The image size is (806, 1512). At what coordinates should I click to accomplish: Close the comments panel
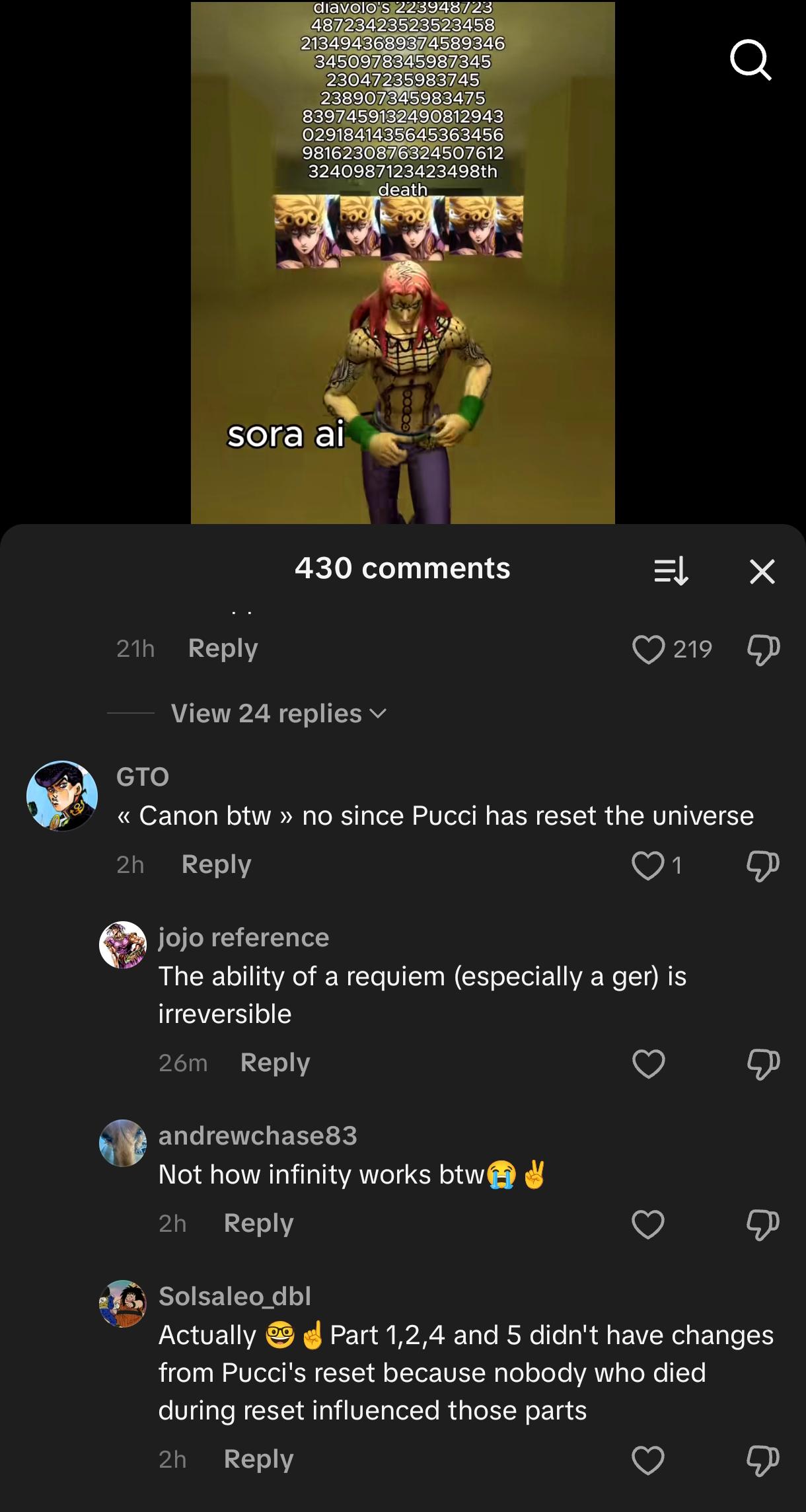(762, 571)
